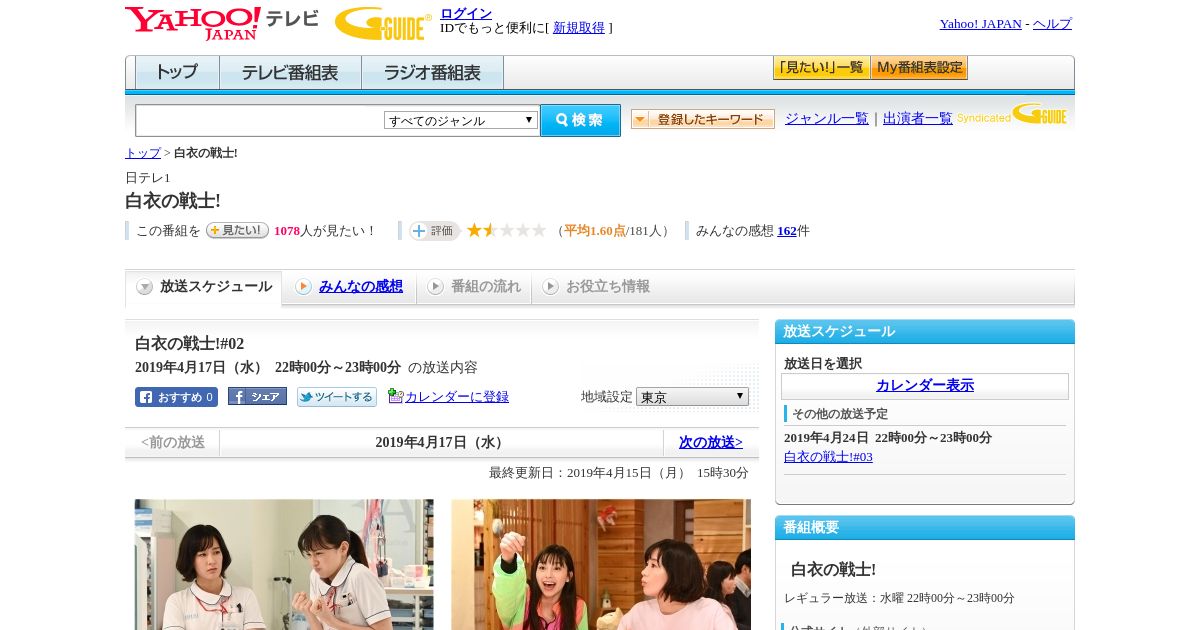1200x630 pixels.
Task: Click the G-GUIDE logo in header
Action: click(383, 24)
